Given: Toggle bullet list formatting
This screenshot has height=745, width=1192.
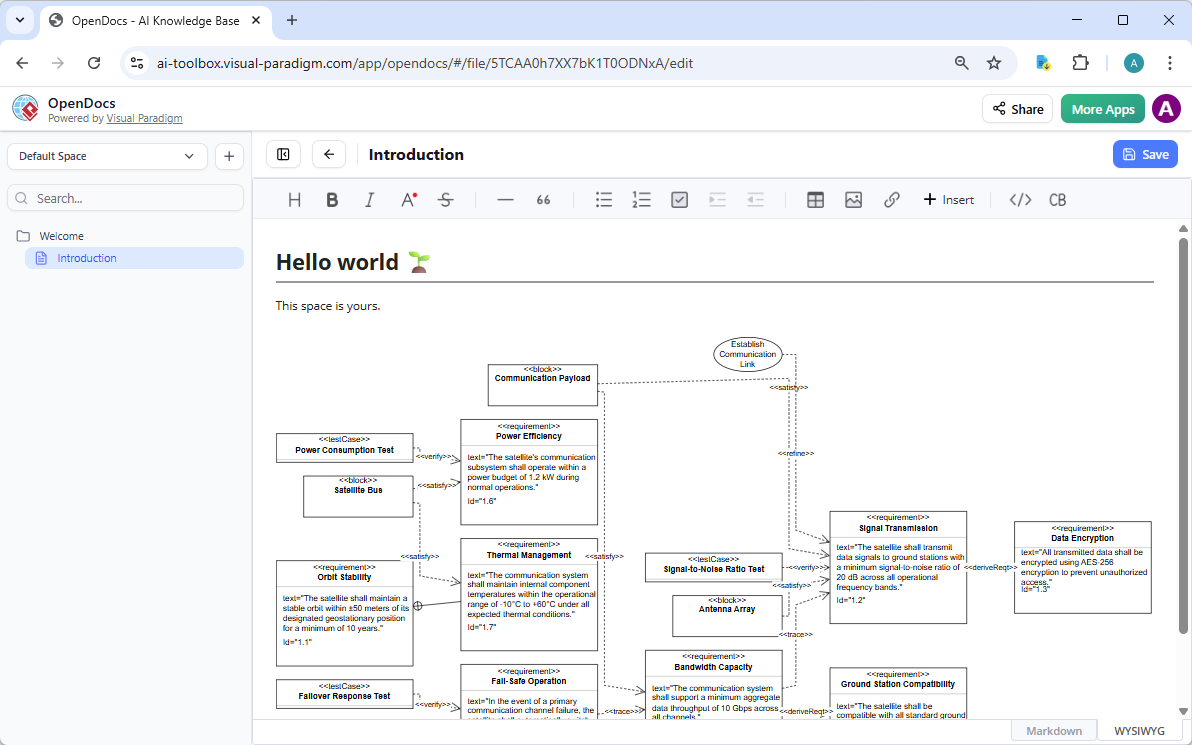Looking at the screenshot, I should [x=603, y=199].
